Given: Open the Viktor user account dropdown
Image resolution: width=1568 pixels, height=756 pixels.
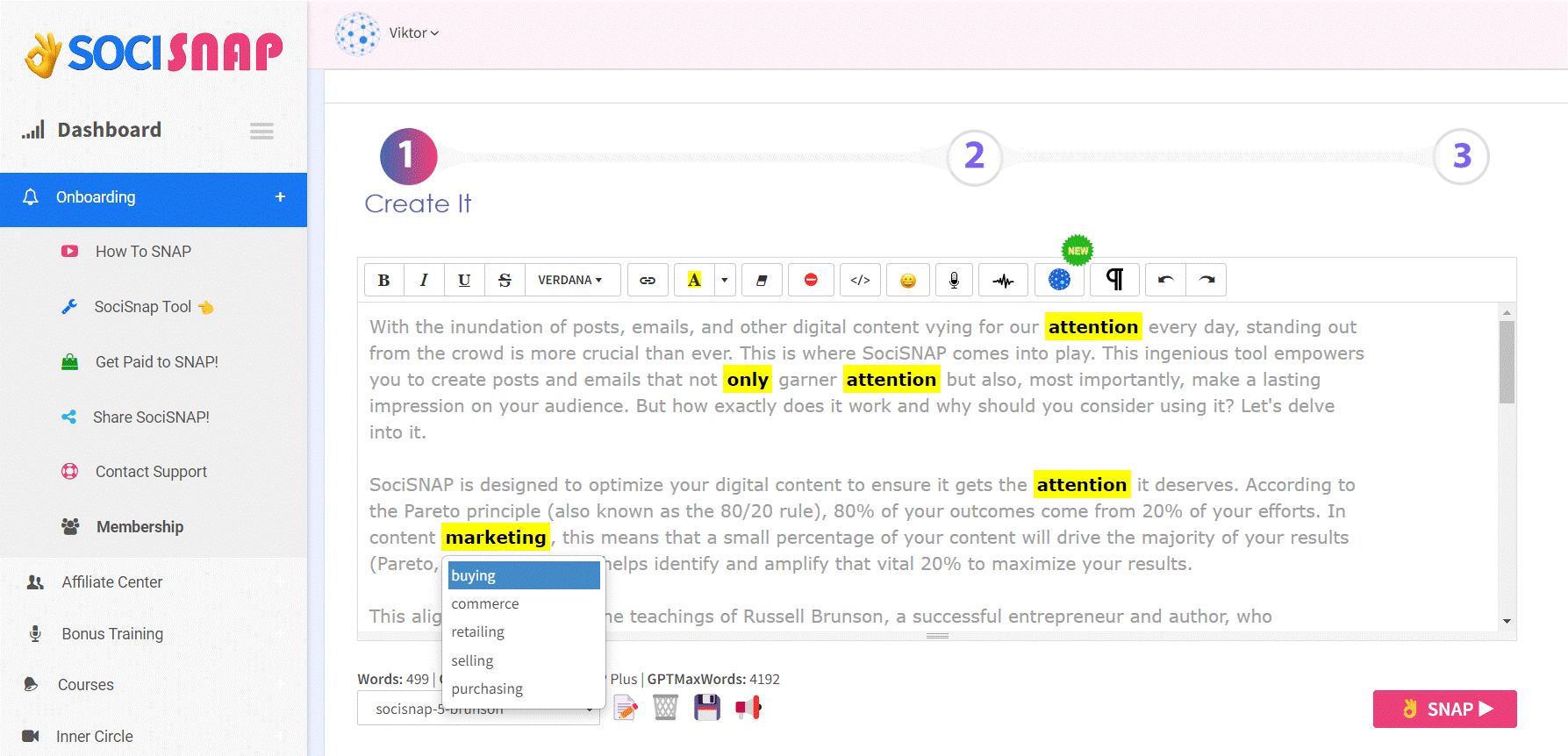Looking at the screenshot, I should [414, 32].
